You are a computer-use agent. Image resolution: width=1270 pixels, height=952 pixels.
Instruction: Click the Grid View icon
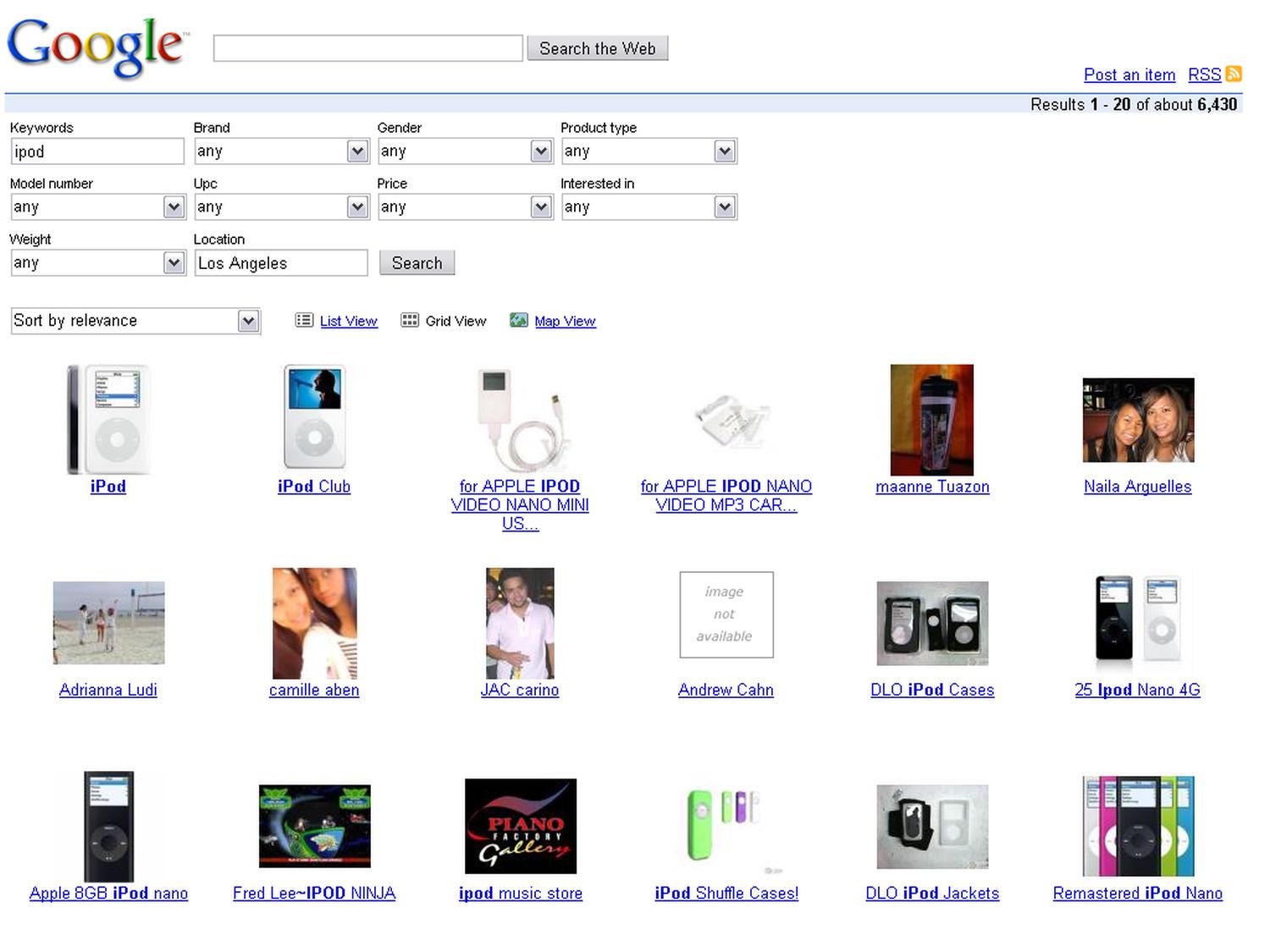point(410,320)
